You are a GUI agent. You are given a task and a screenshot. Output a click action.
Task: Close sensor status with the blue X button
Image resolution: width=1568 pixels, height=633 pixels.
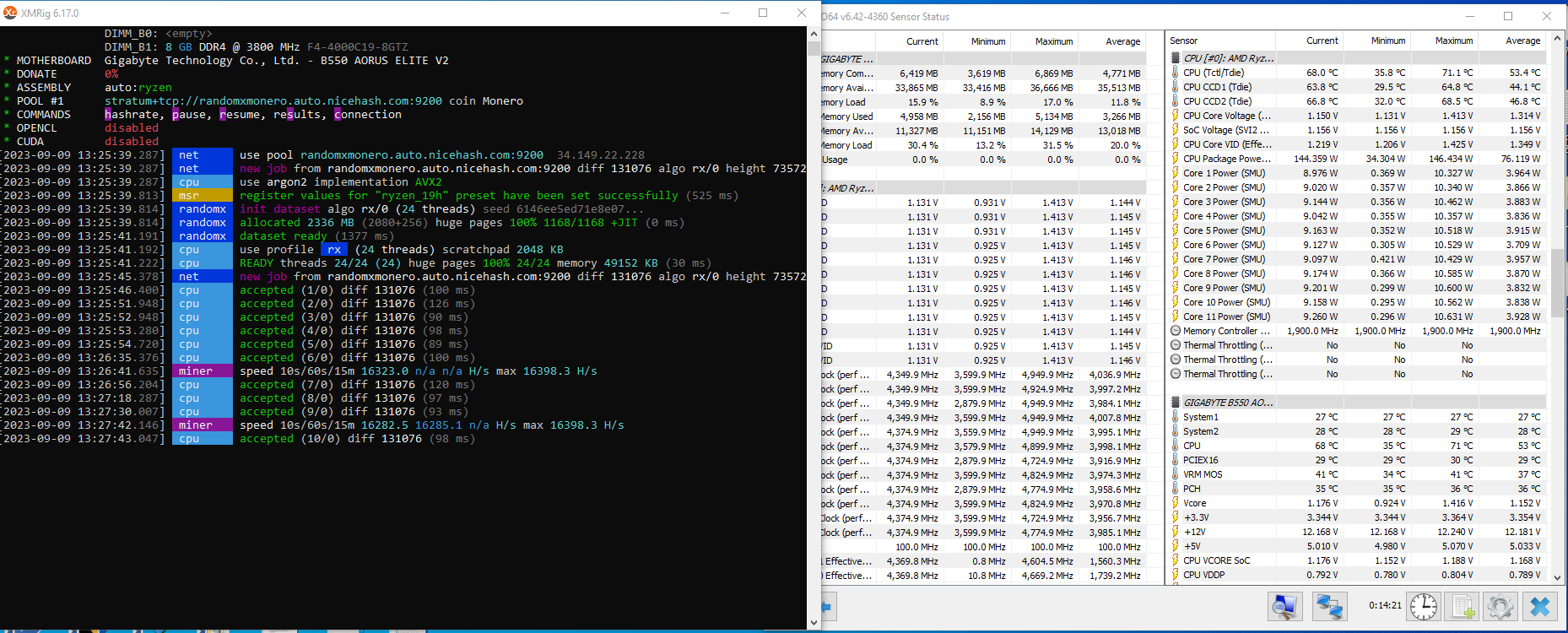(x=1540, y=606)
